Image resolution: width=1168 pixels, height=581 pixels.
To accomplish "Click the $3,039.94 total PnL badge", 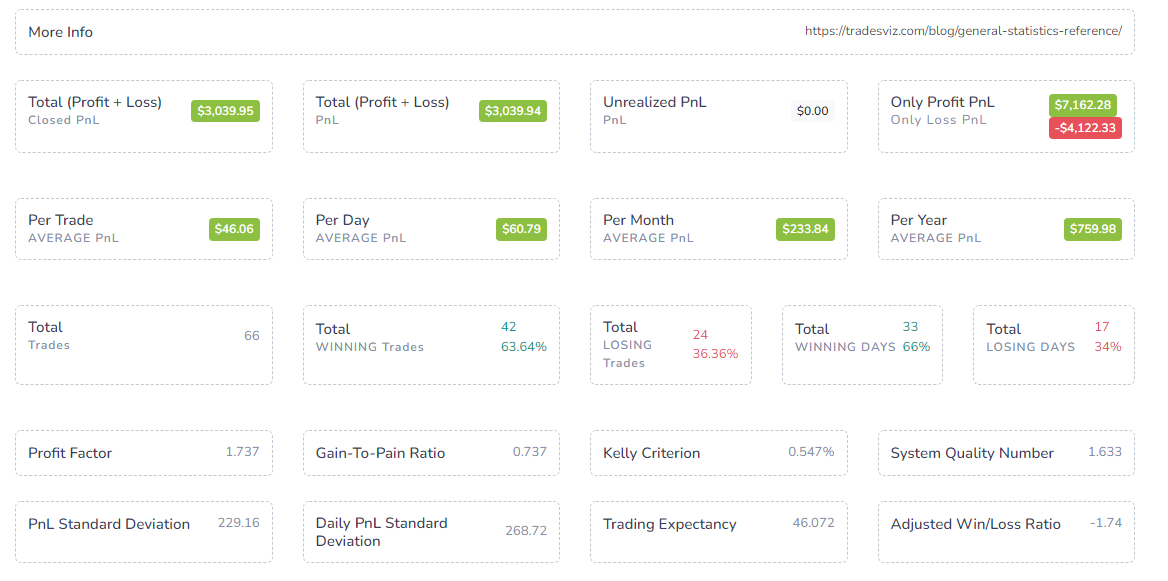I will click(513, 111).
